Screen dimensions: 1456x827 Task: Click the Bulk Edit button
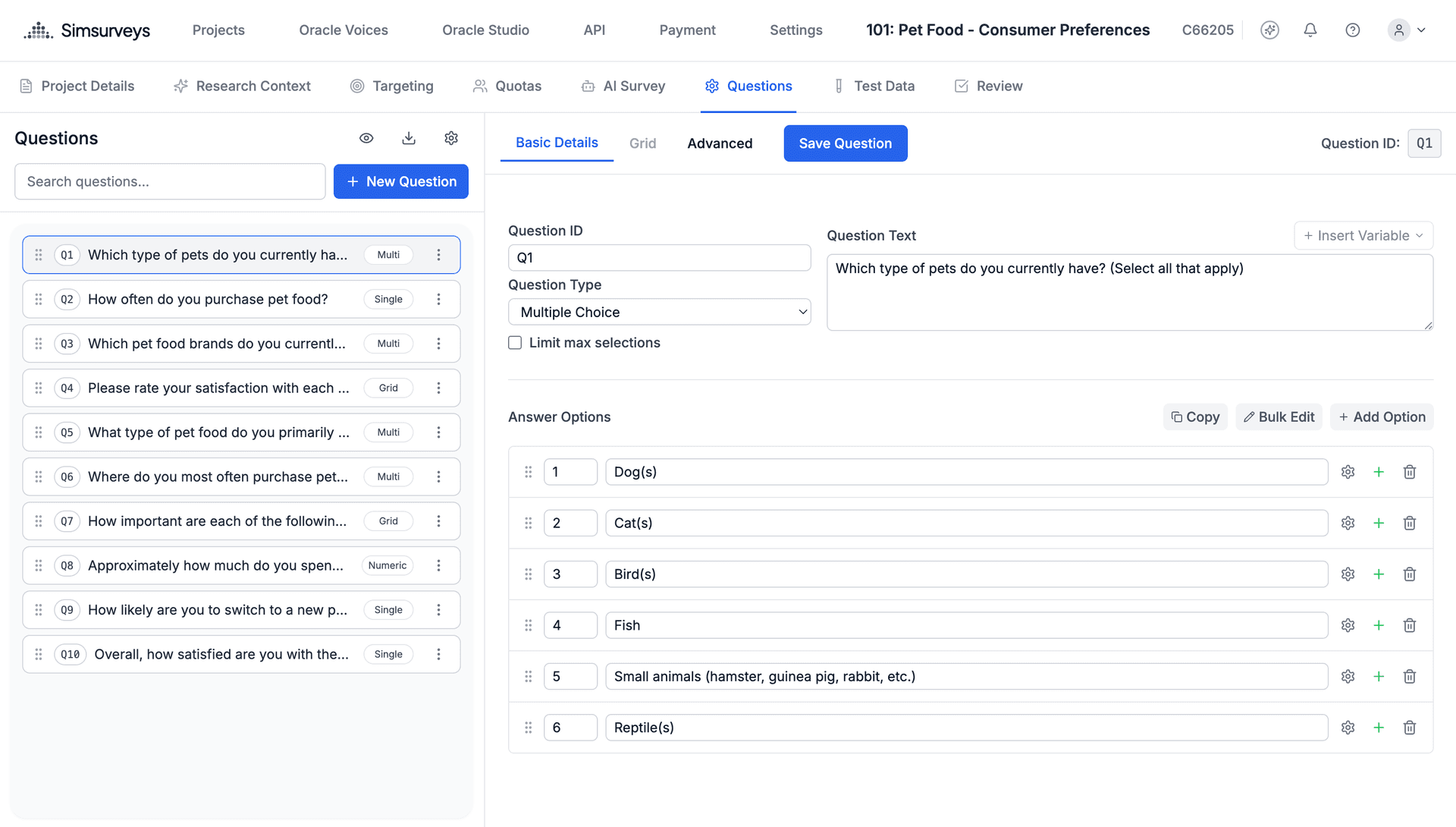point(1279,417)
